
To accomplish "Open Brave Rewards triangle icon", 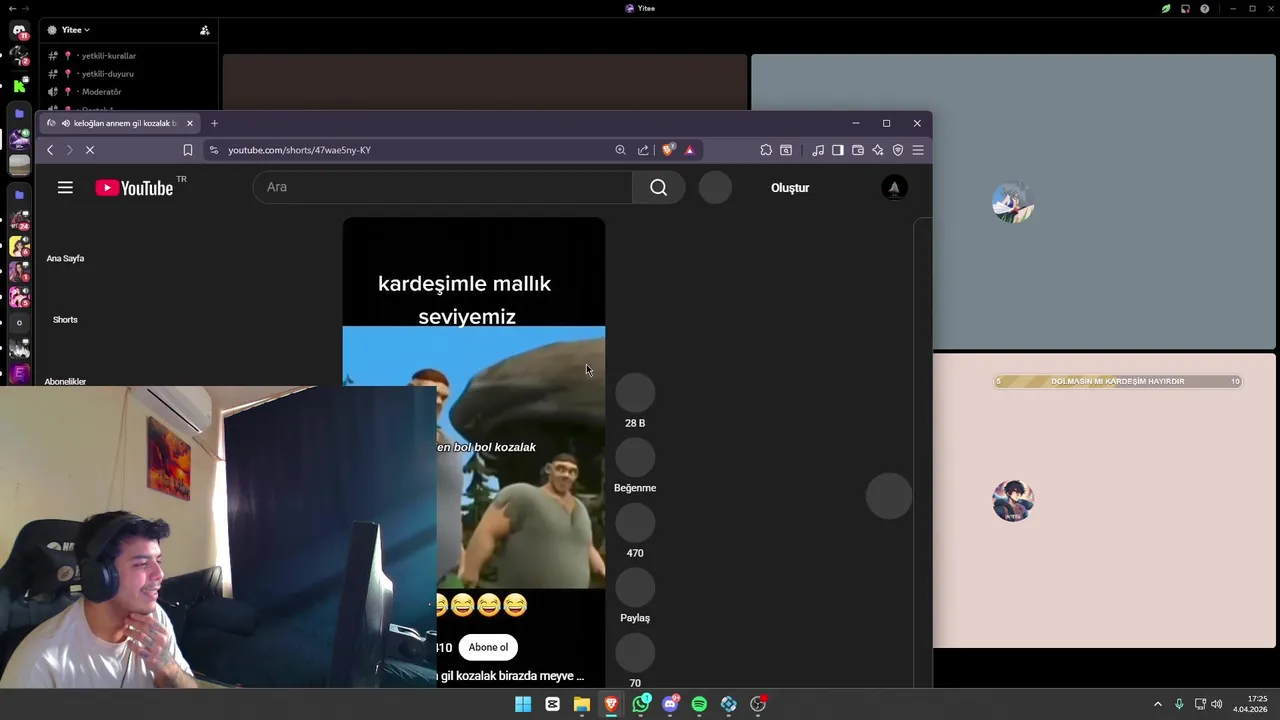I will pyautogui.click(x=689, y=150).
